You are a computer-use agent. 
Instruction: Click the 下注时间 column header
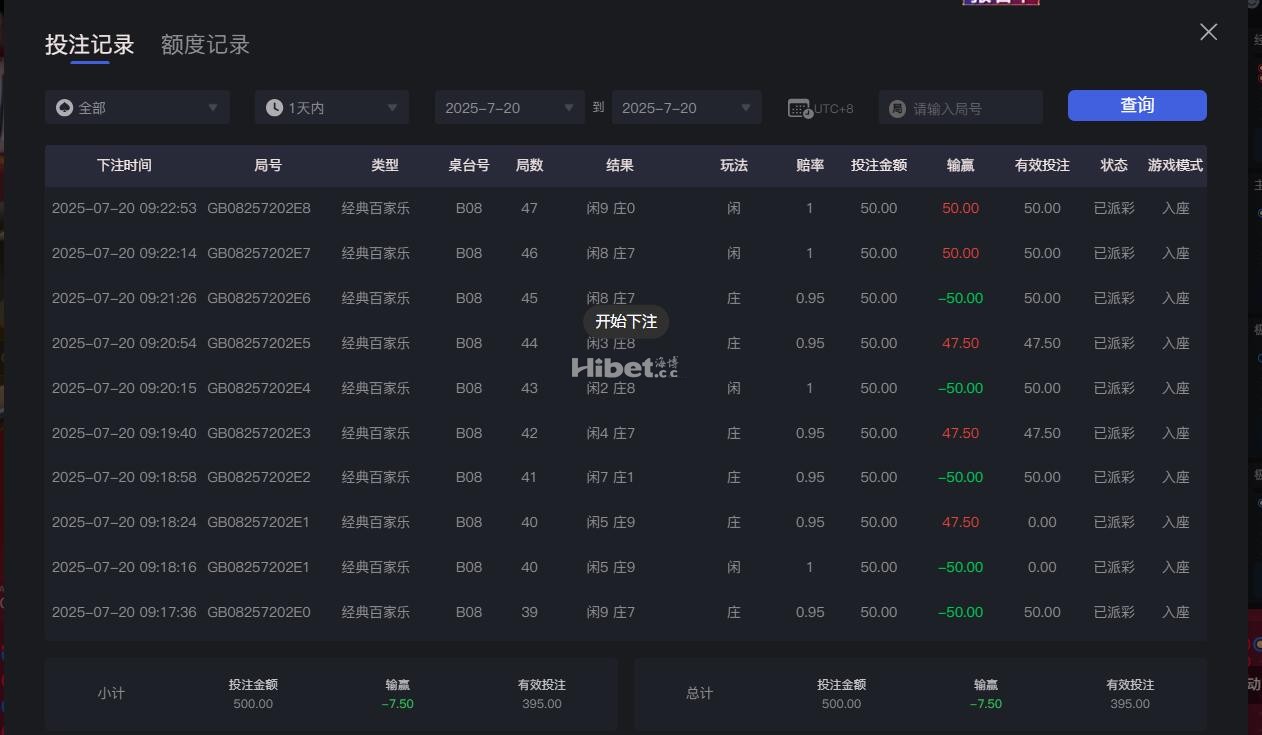point(124,166)
